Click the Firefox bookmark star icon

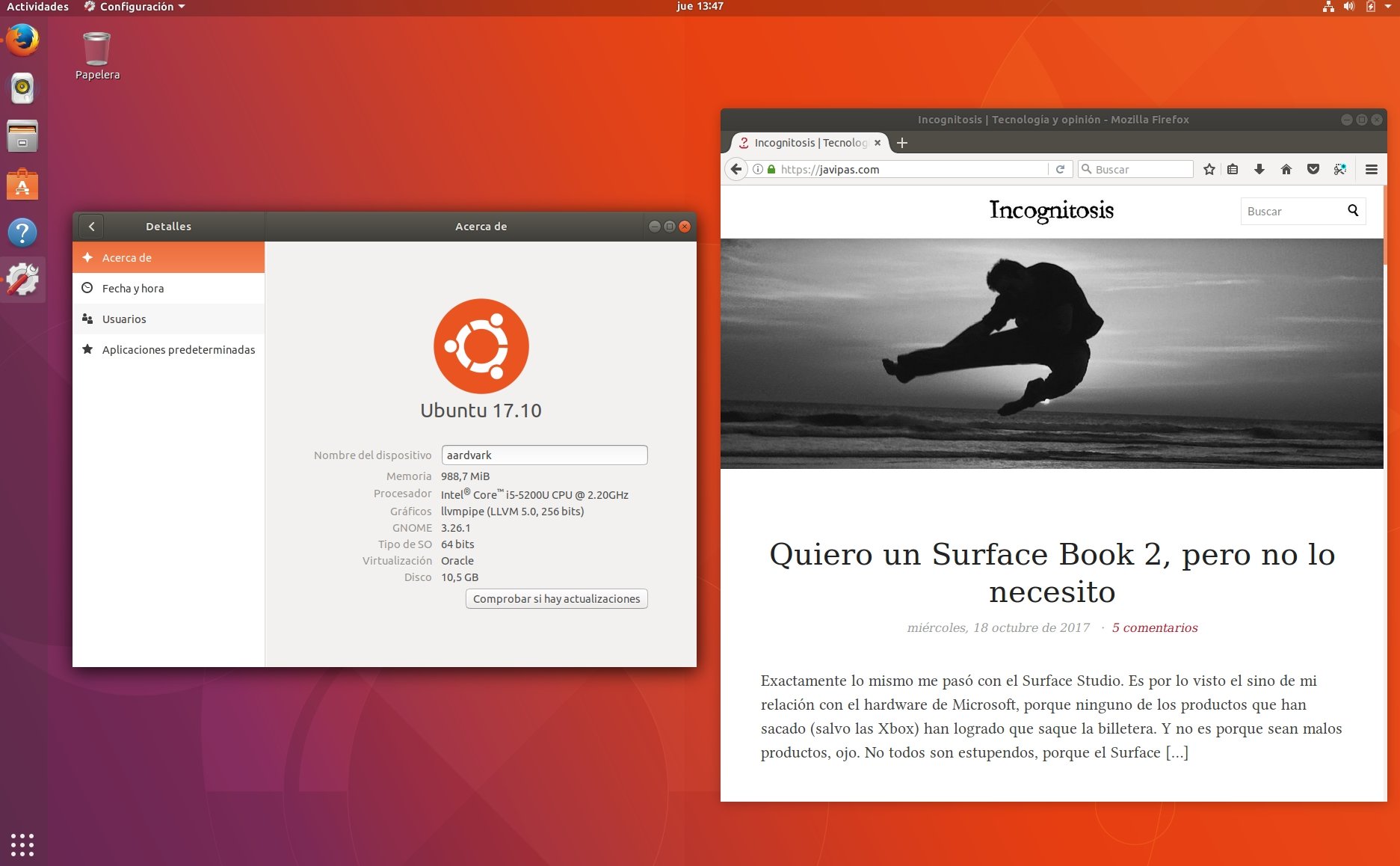[1209, 170]
